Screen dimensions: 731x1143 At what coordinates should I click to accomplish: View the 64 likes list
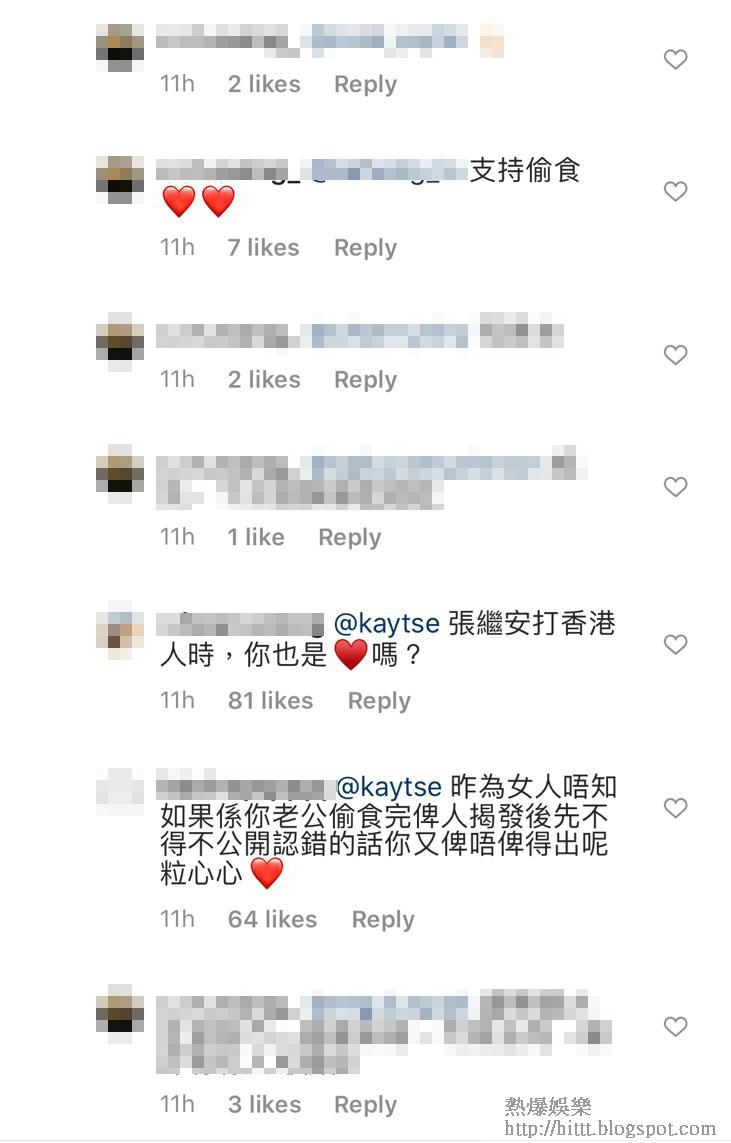(x=272, y=919)
